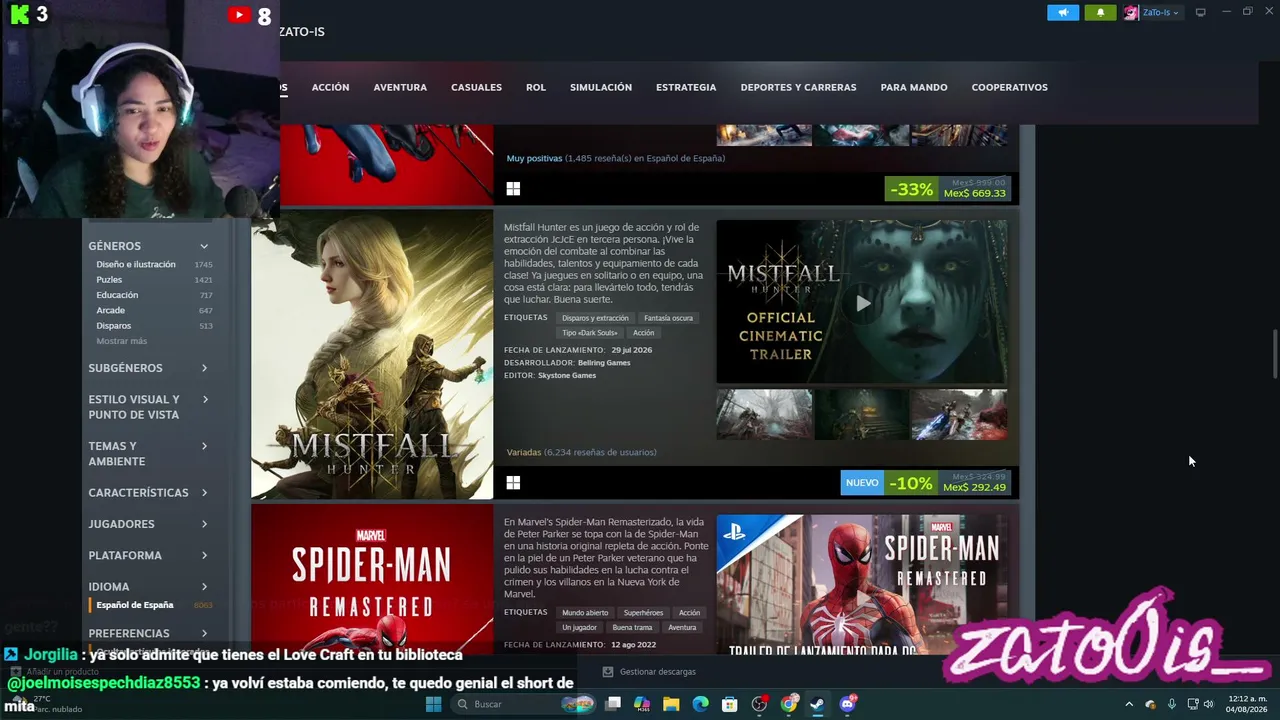Open the Estrategia category tab
Viewport: 1280px width, 720px height.
coord(686,87)
